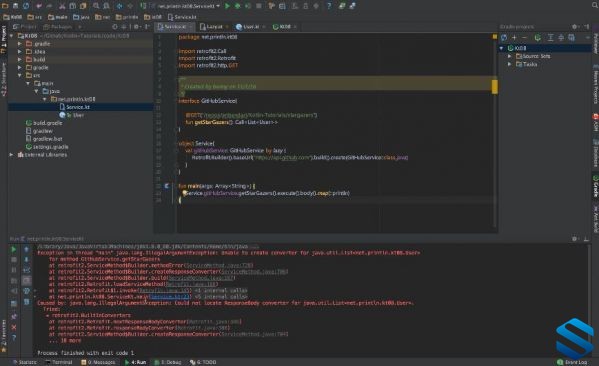
Task: Click the down arrow in Run console toolbar
Action: tap(26, 260)
